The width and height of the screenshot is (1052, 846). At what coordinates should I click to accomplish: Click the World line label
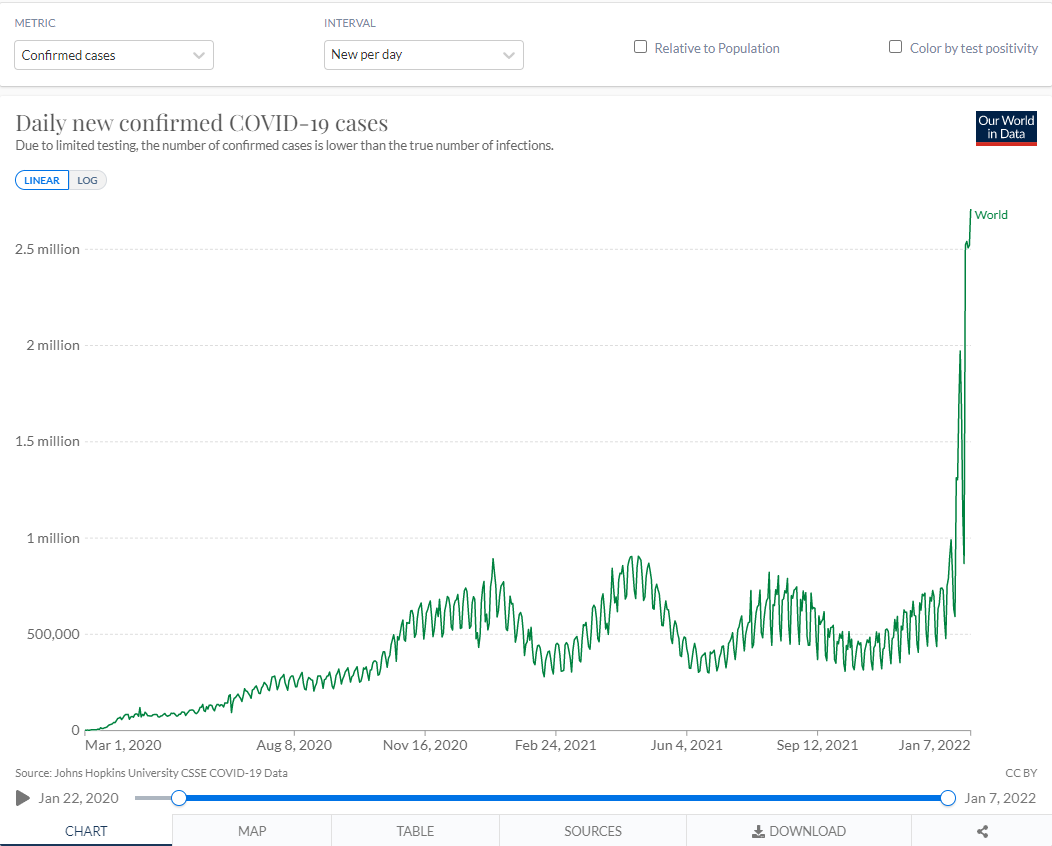pyautogui.click(x=991, y=215)
